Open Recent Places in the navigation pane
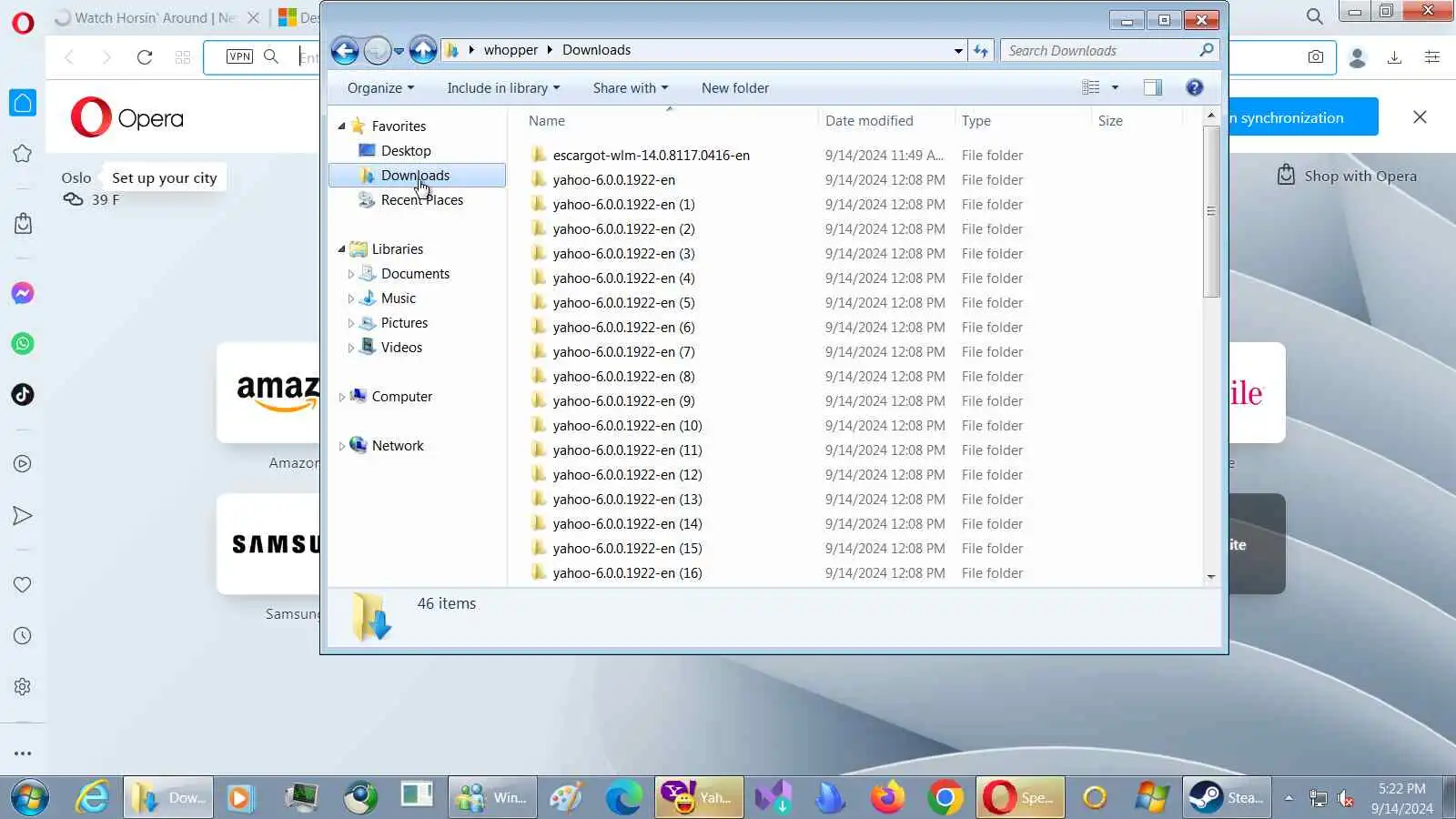The image size is (1456, 819). (x=422, y=200)
